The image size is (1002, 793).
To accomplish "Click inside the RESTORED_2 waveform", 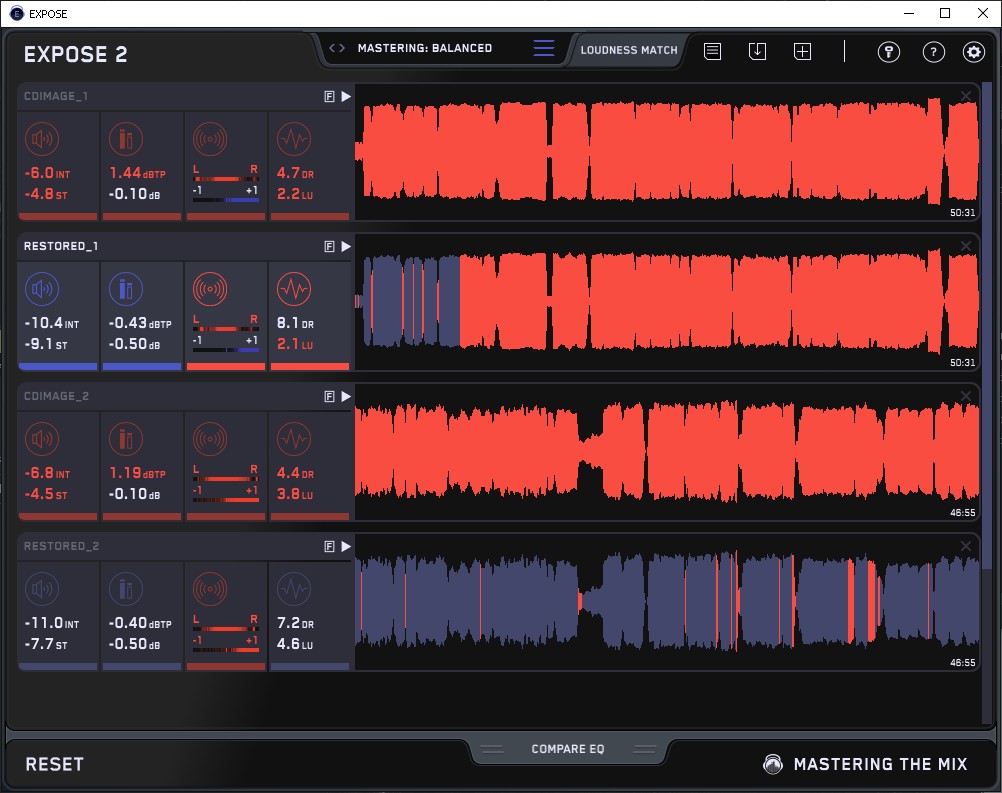I will point(667,602).
